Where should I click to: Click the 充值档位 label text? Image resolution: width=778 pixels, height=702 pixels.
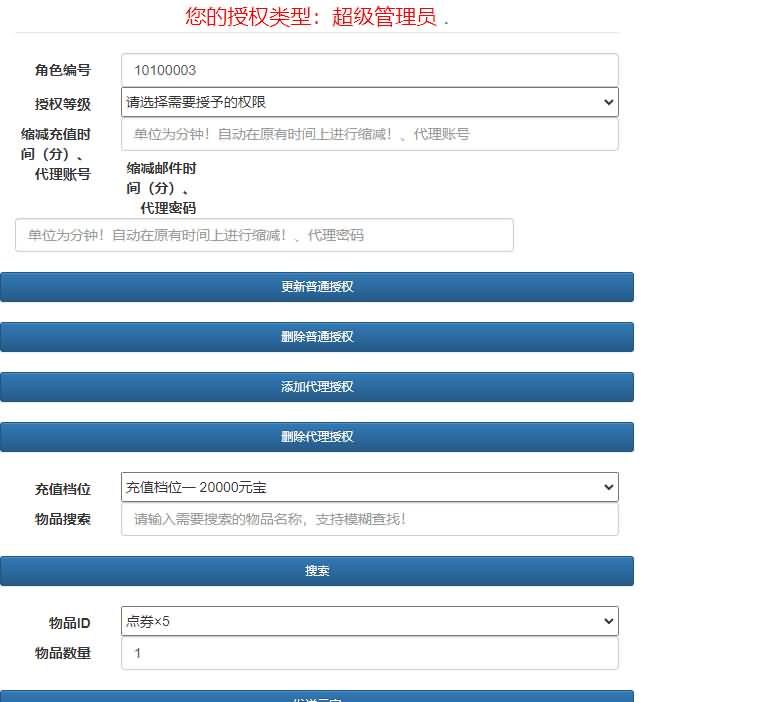(62, 489)
